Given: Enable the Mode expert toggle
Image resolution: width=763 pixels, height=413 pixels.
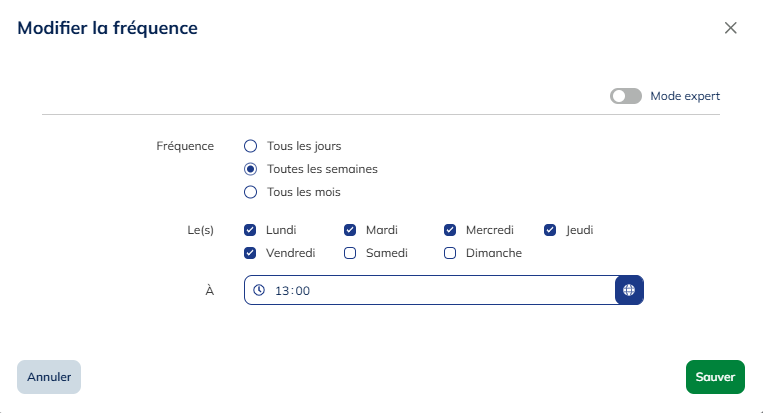Looking at the screenshot, I should click(x=626, y=96).
